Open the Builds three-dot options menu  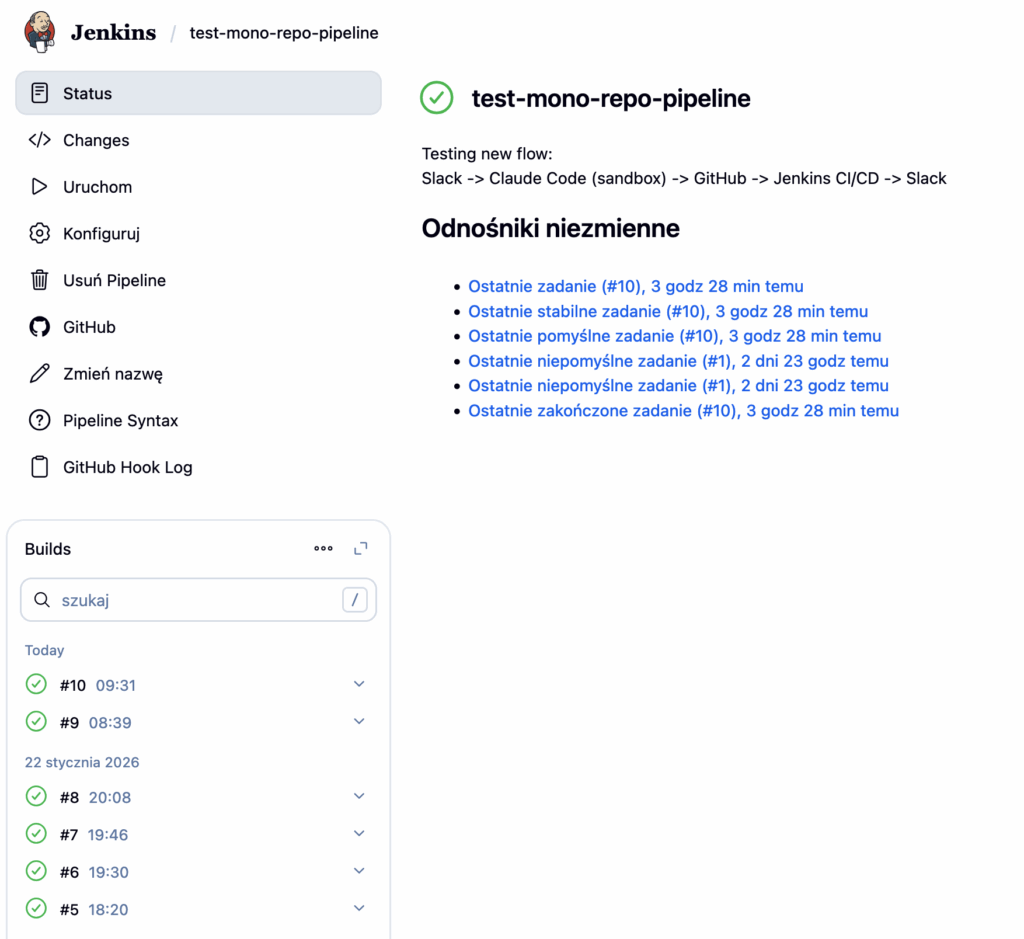(x=323, y=548)
